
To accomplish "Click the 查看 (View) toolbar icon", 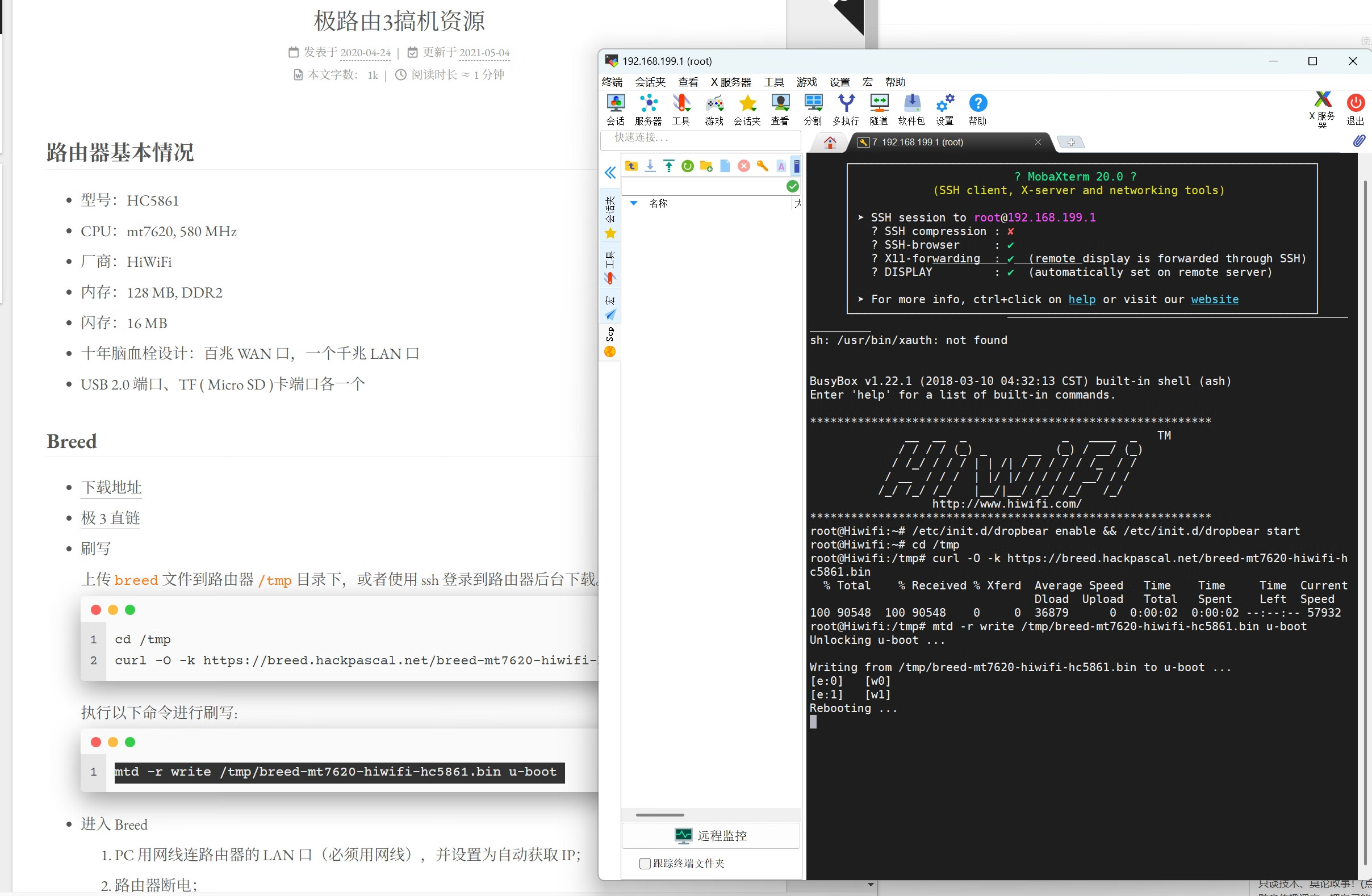I will [780, 110].
